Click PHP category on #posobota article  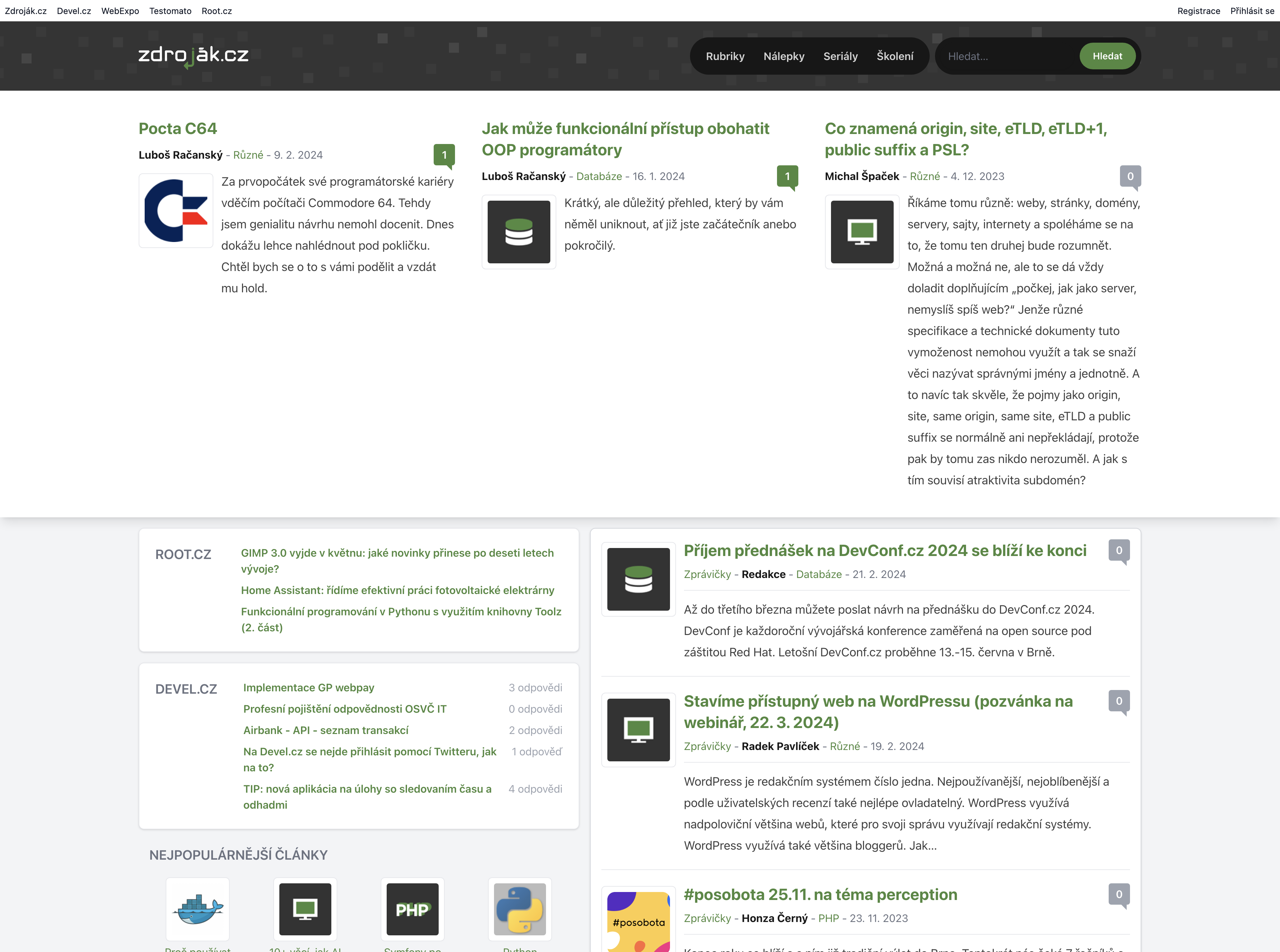coord(829,919)
